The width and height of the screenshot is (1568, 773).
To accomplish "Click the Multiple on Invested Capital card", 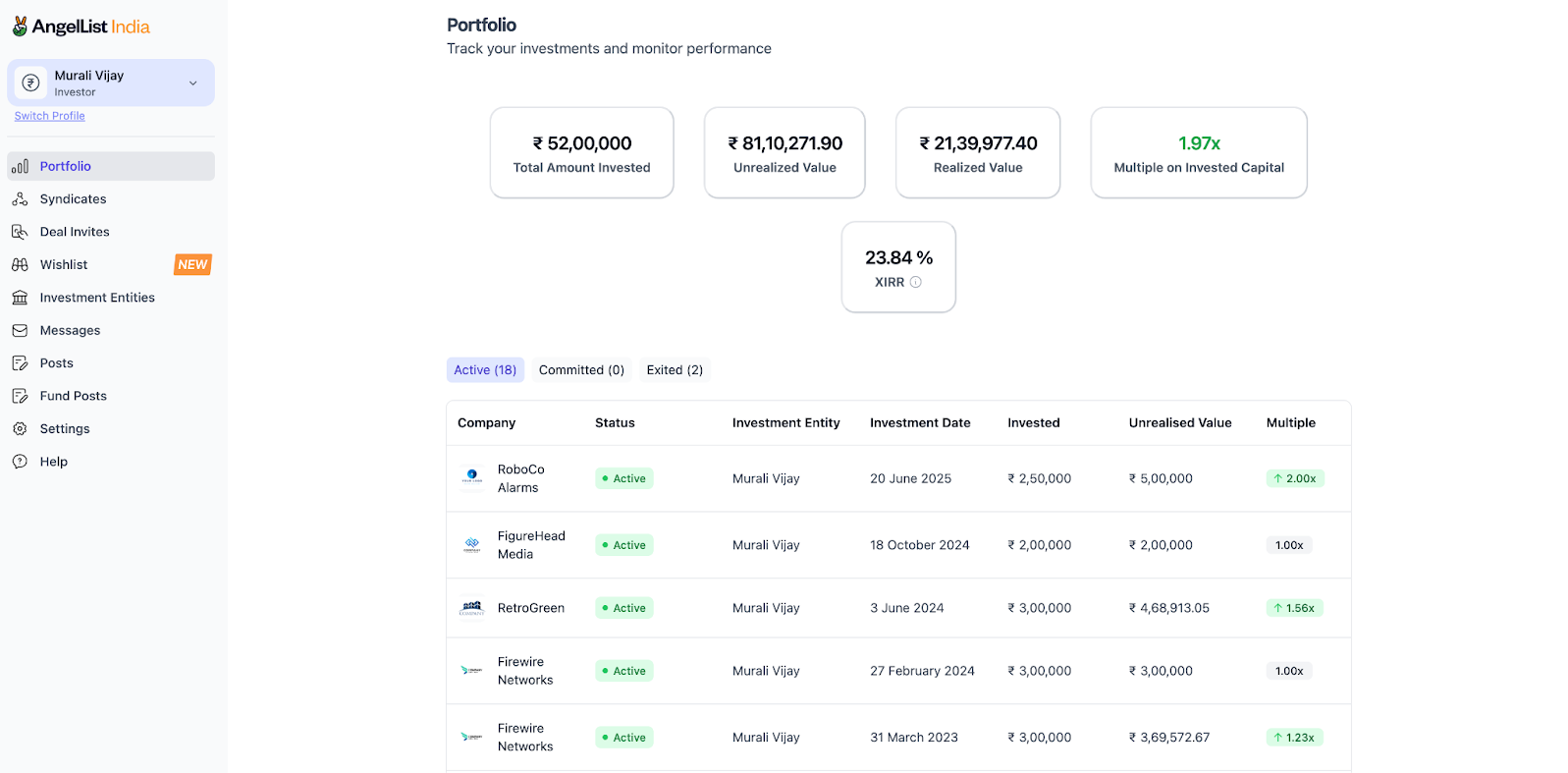I will pos(1199,153).
